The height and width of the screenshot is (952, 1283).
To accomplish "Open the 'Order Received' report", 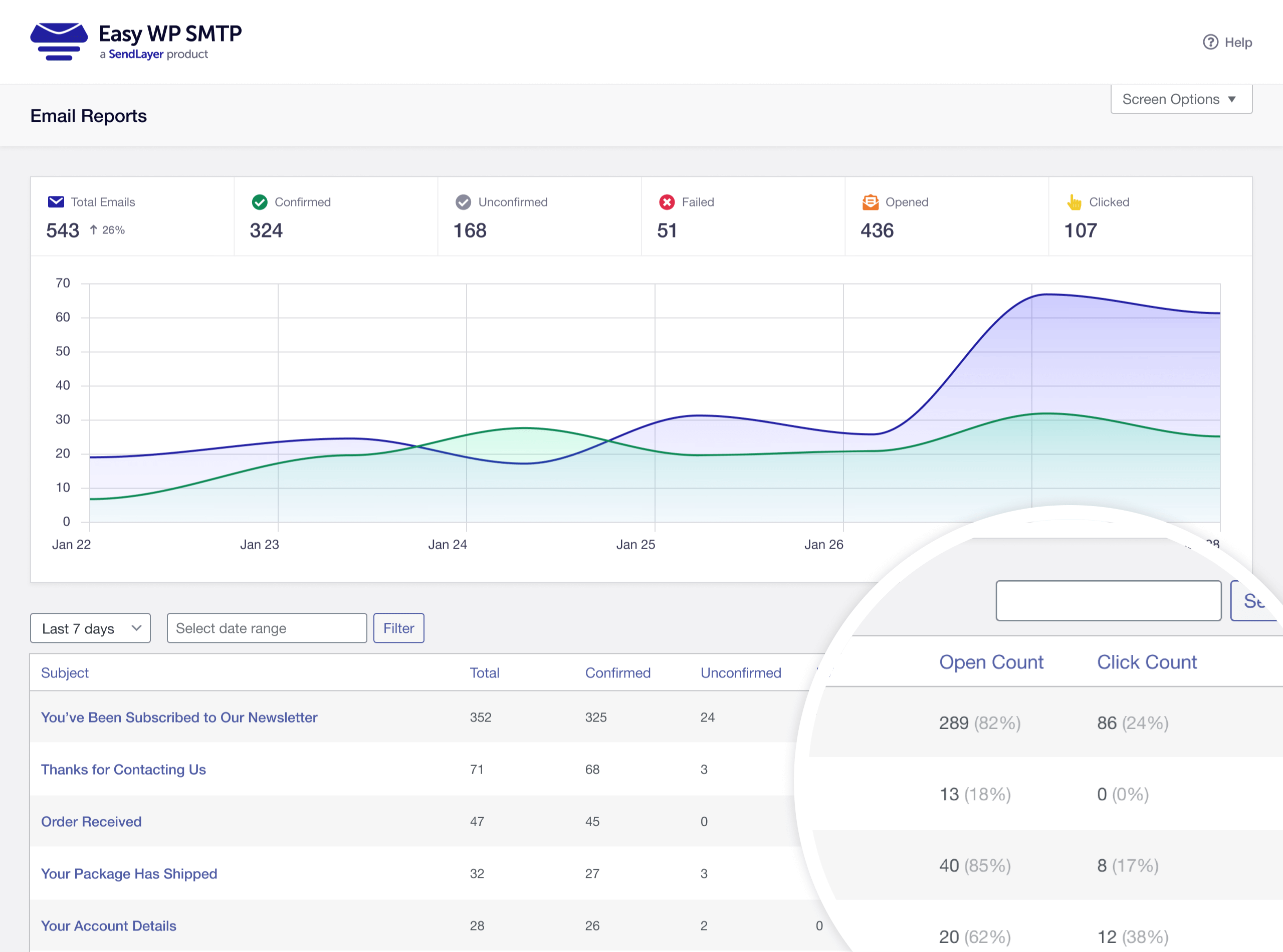I will pos(91,821).
